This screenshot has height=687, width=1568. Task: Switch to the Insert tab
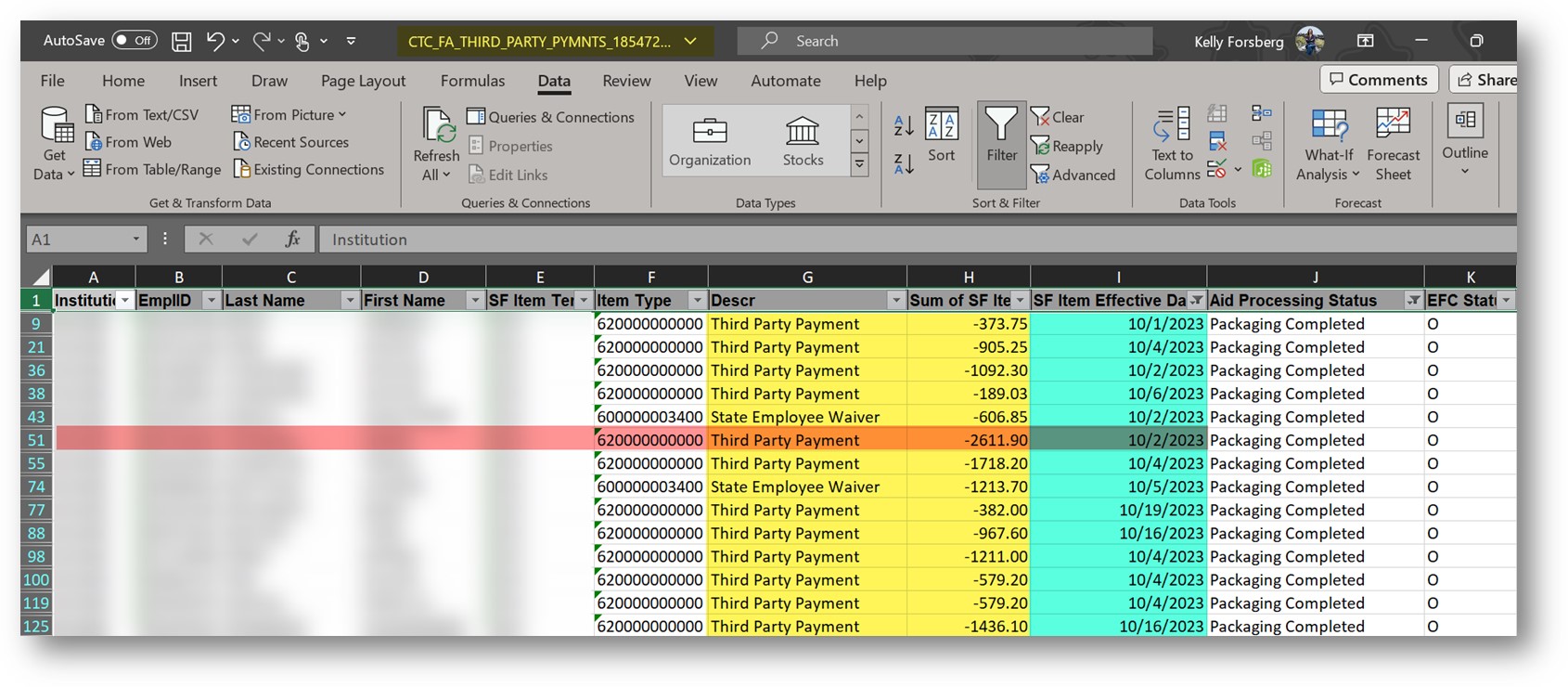click(198, 81)
